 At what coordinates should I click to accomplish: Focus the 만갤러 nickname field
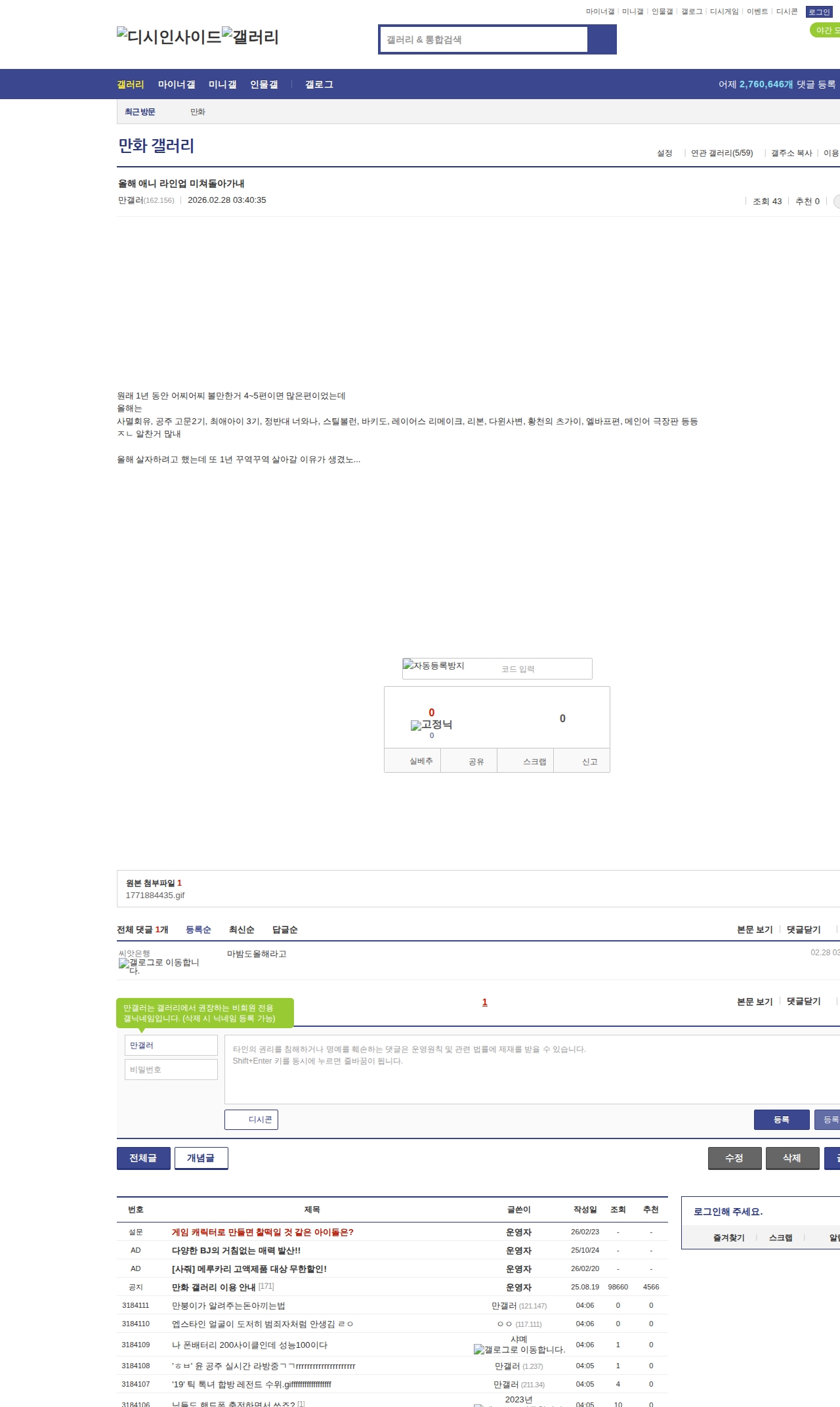(171, 1045)
